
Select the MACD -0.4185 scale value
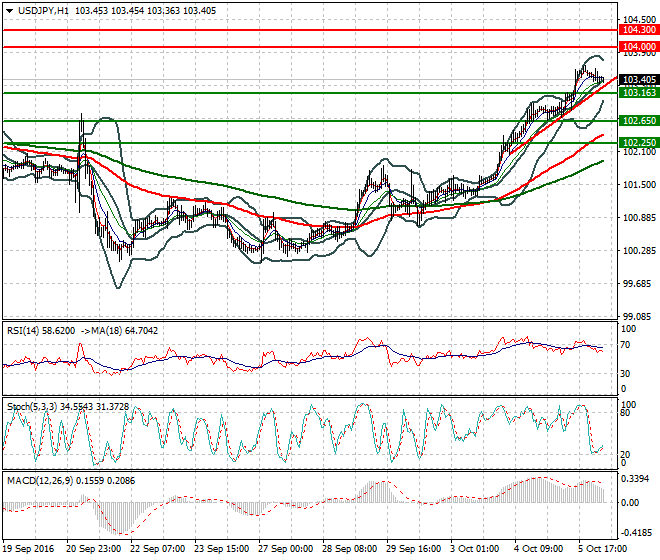637,533
